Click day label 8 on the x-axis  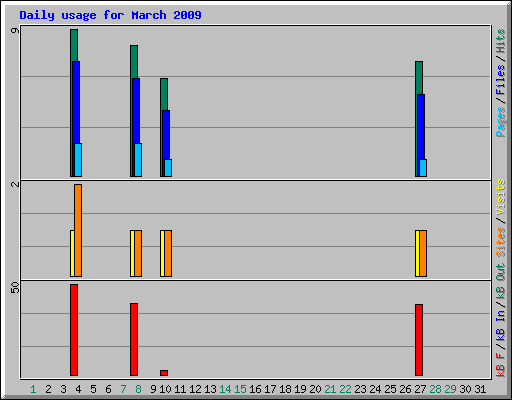click(x=138, y=389)
